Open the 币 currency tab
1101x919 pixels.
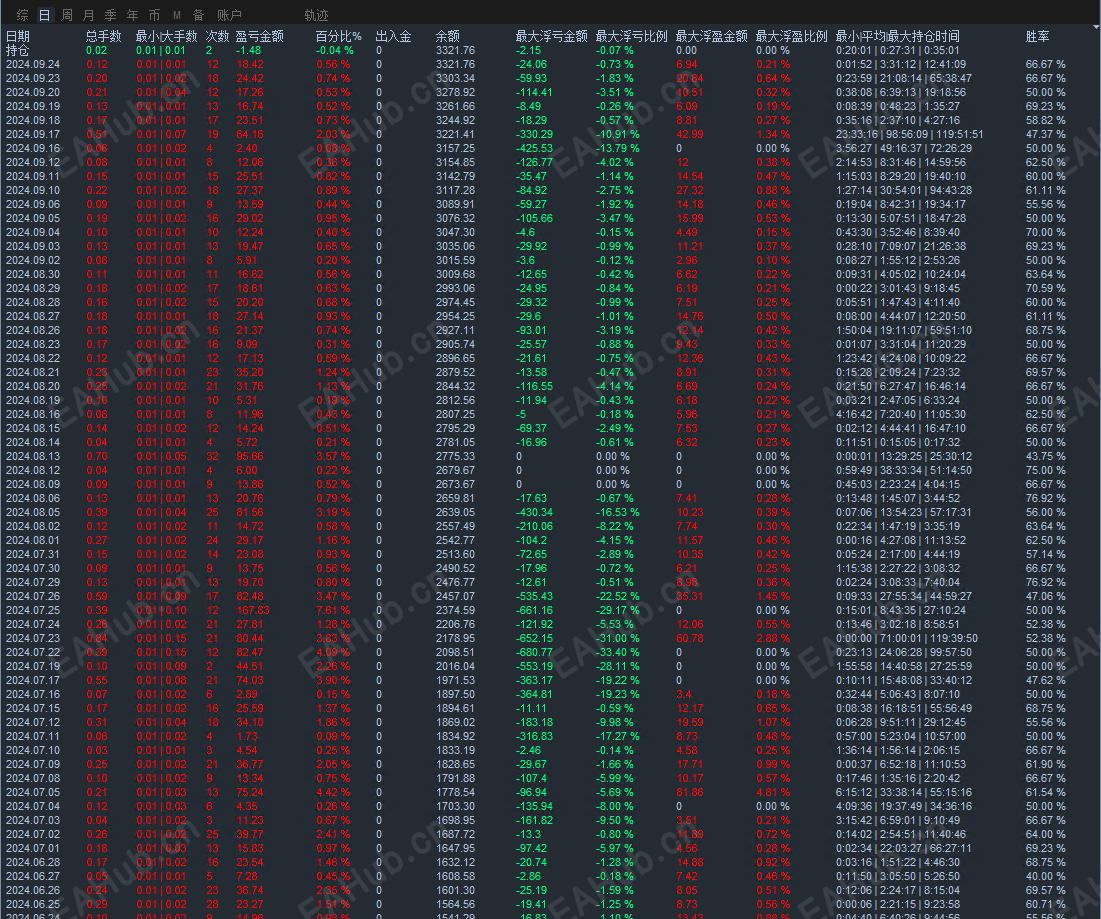pyautogui.click(x=154, y=15)
